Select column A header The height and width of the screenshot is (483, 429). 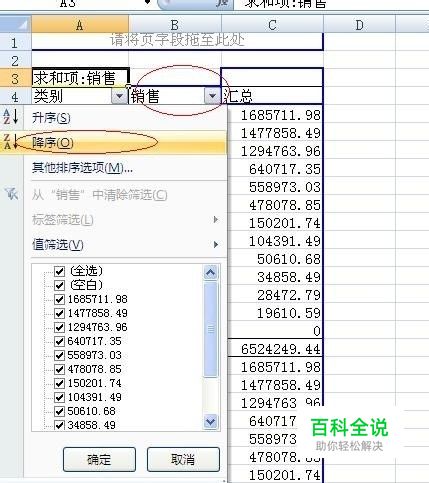[80, 24]
